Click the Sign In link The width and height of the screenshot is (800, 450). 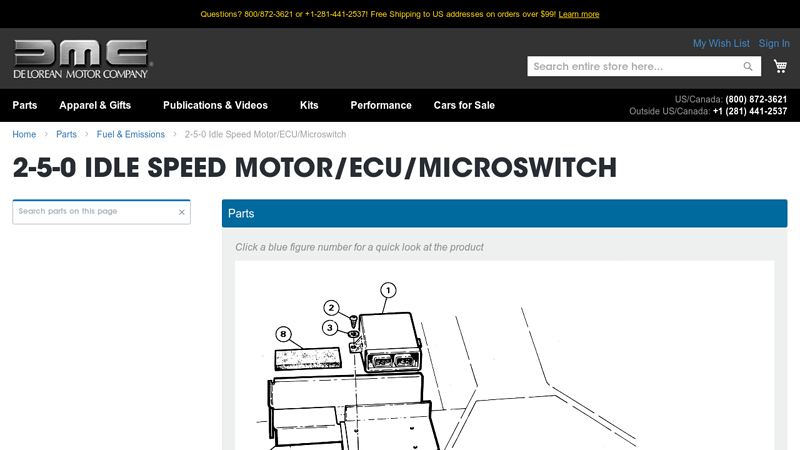pos(774,43)
